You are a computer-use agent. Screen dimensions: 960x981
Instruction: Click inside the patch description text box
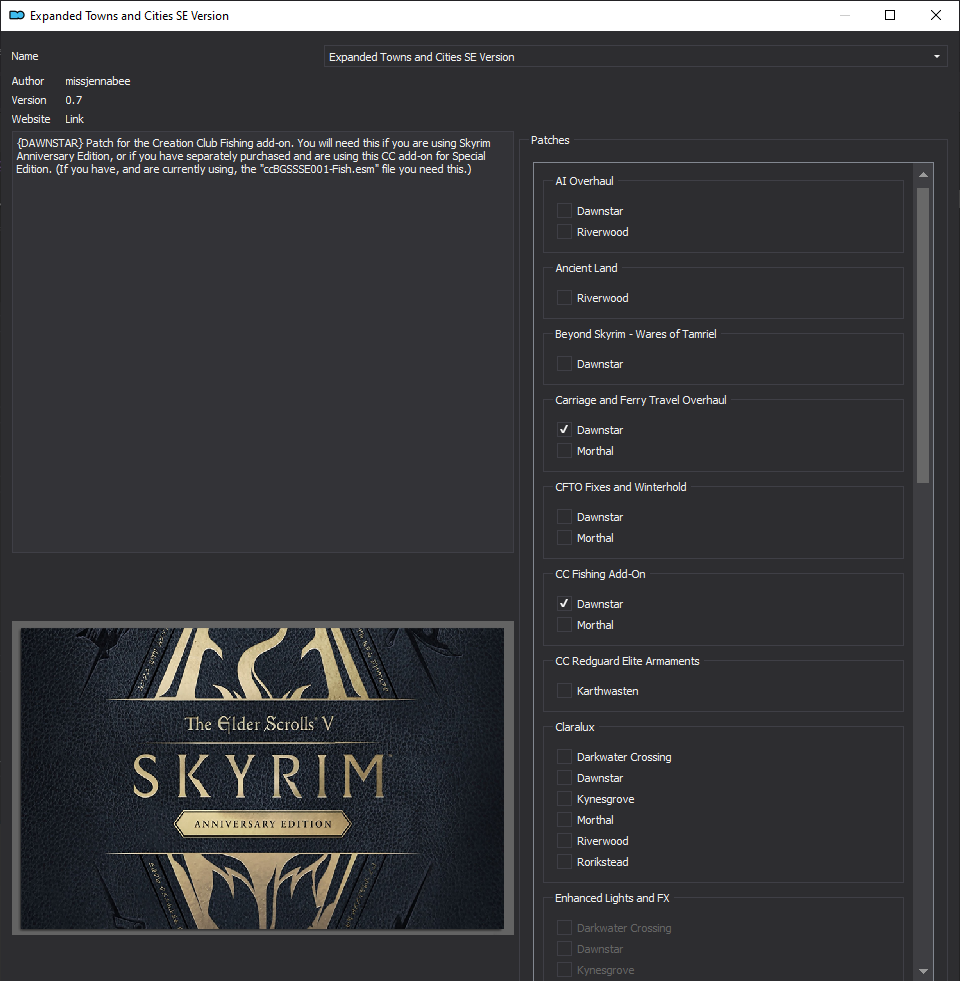pyautogui.click(x=263, y=342)
